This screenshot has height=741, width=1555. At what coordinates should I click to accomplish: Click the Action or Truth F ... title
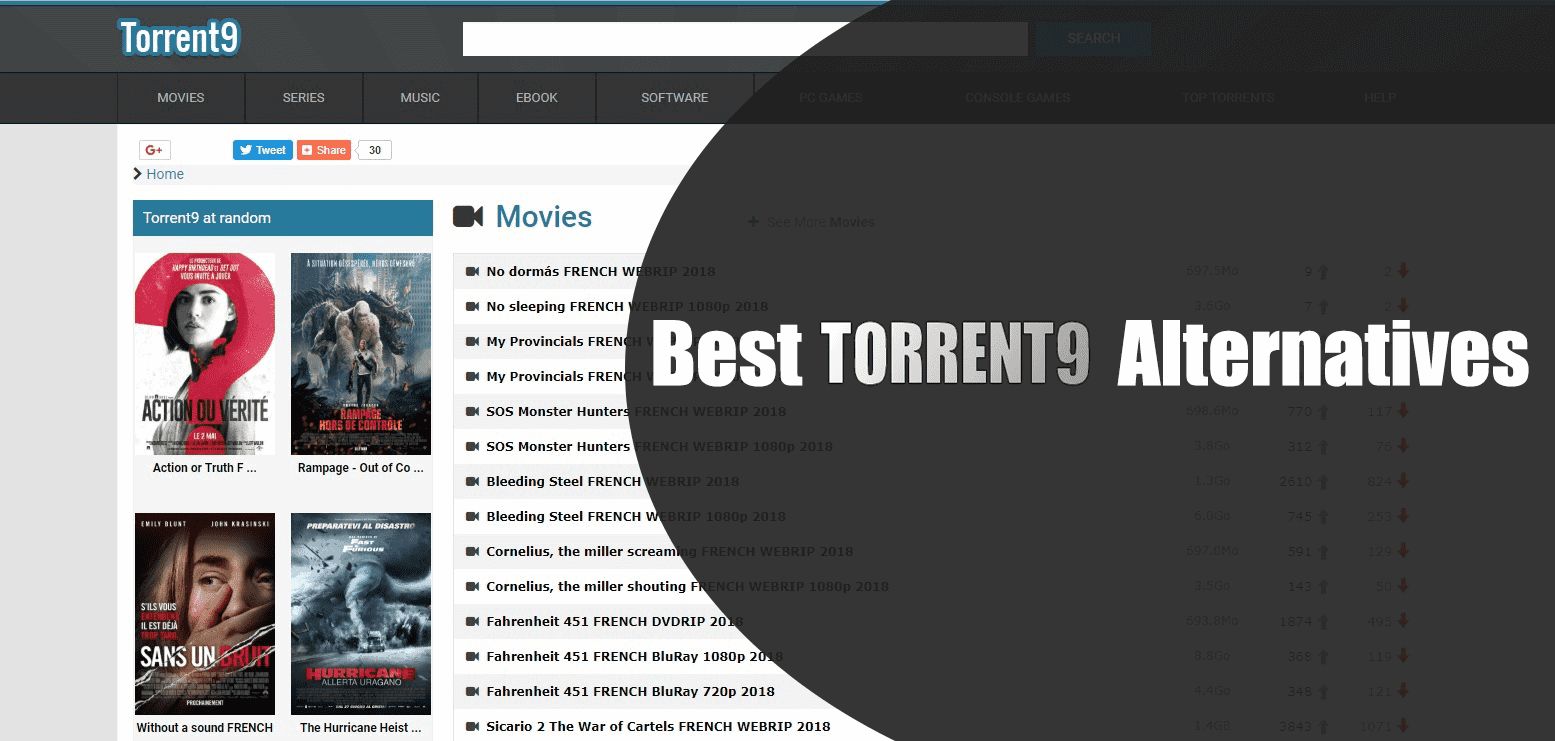point(205,468)
